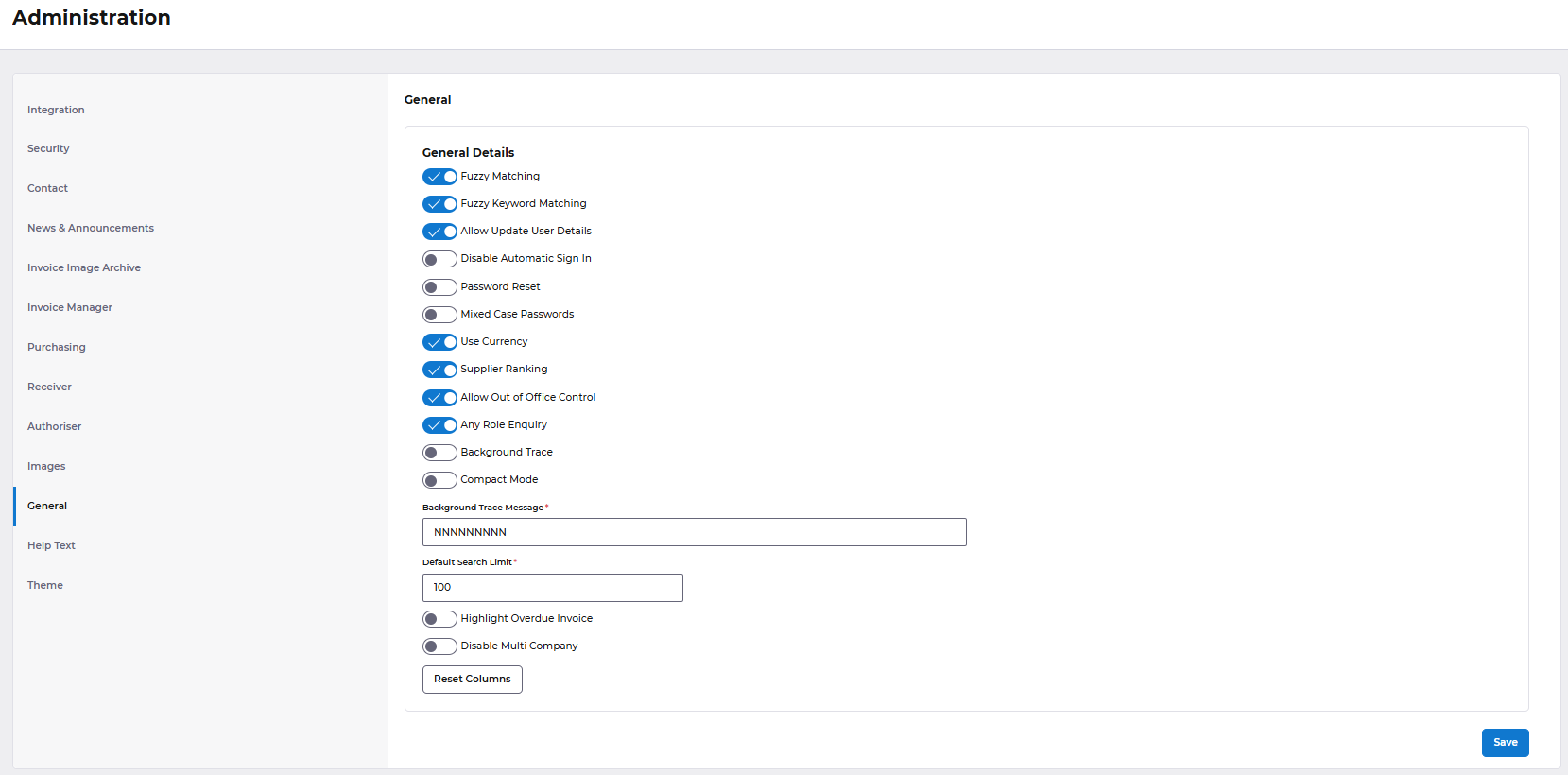Viewport: 1568px width, 775px height.
Task: Turn on Disable Multi Company switch
Action: click(x=439, y=646)
